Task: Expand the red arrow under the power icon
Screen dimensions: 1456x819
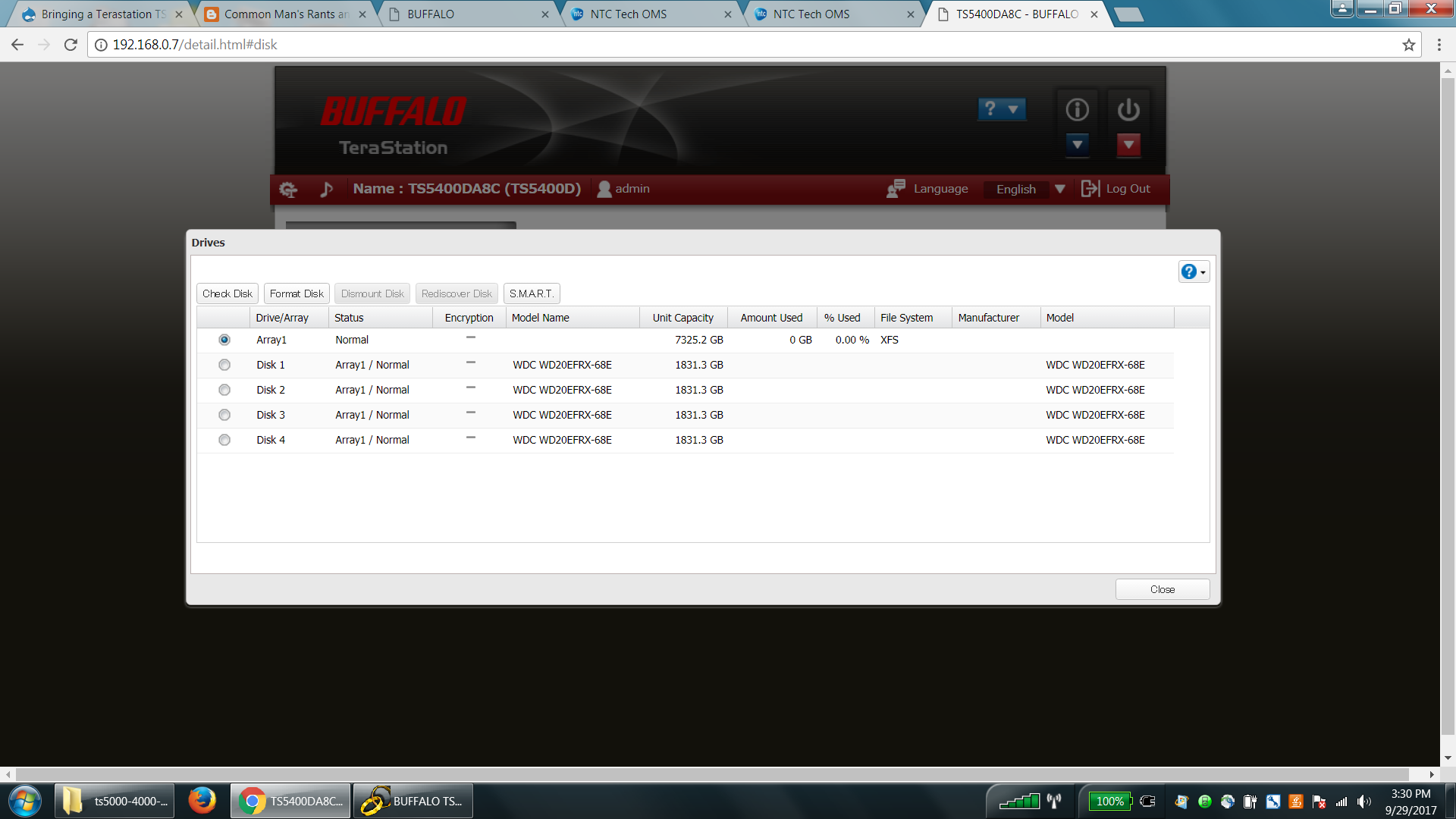Action: pyautogui.click(x=1128, y=144)
